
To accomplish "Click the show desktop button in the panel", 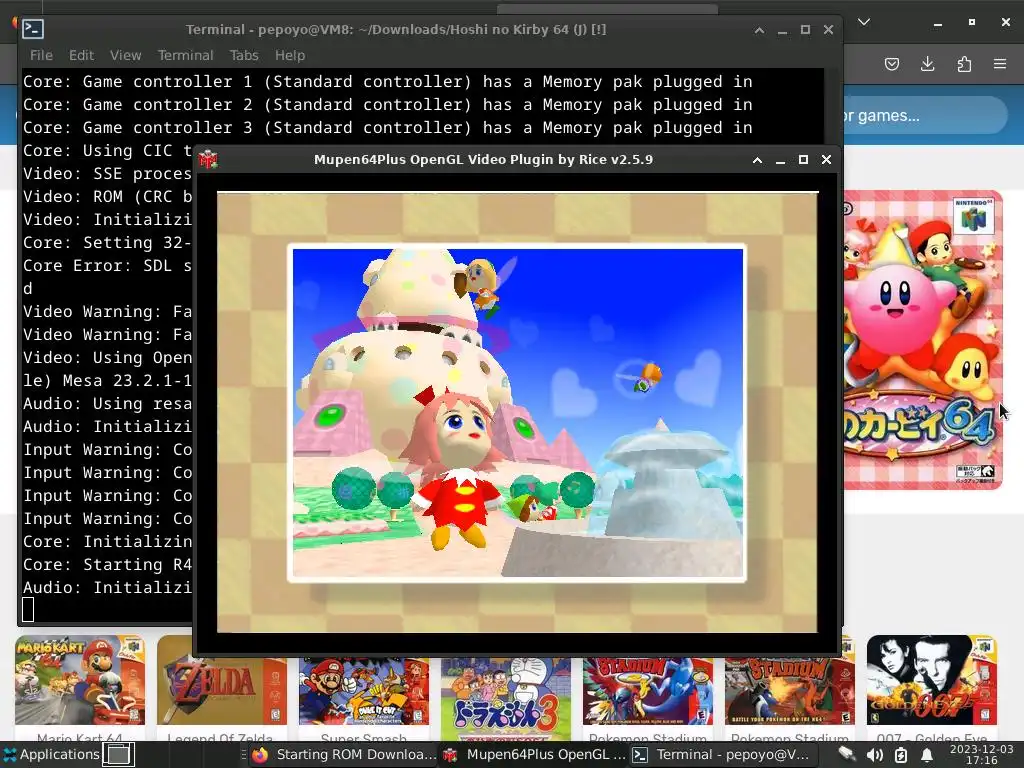I will (x=119, y=754).
